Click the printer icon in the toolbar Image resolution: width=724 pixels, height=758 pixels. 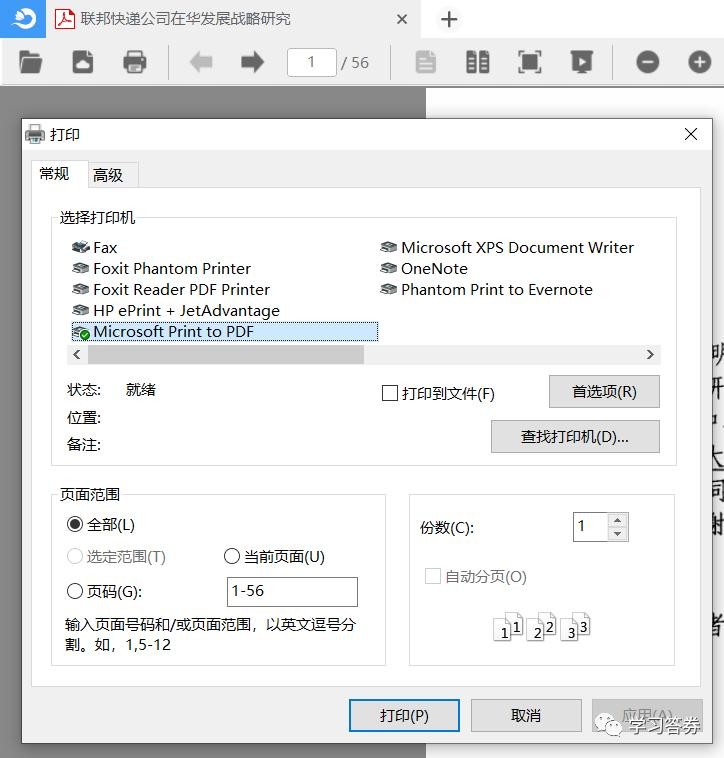tap(134, 62)
